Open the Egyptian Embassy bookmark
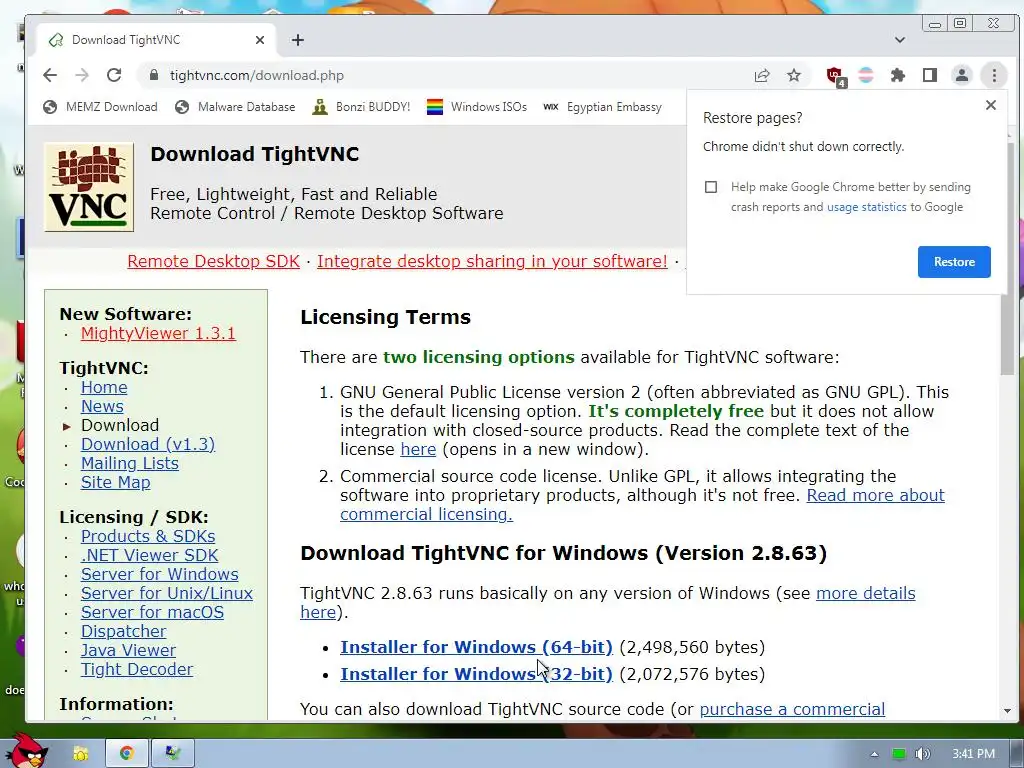The width and height of the screenshot is (1024, 768). (602, 107)
